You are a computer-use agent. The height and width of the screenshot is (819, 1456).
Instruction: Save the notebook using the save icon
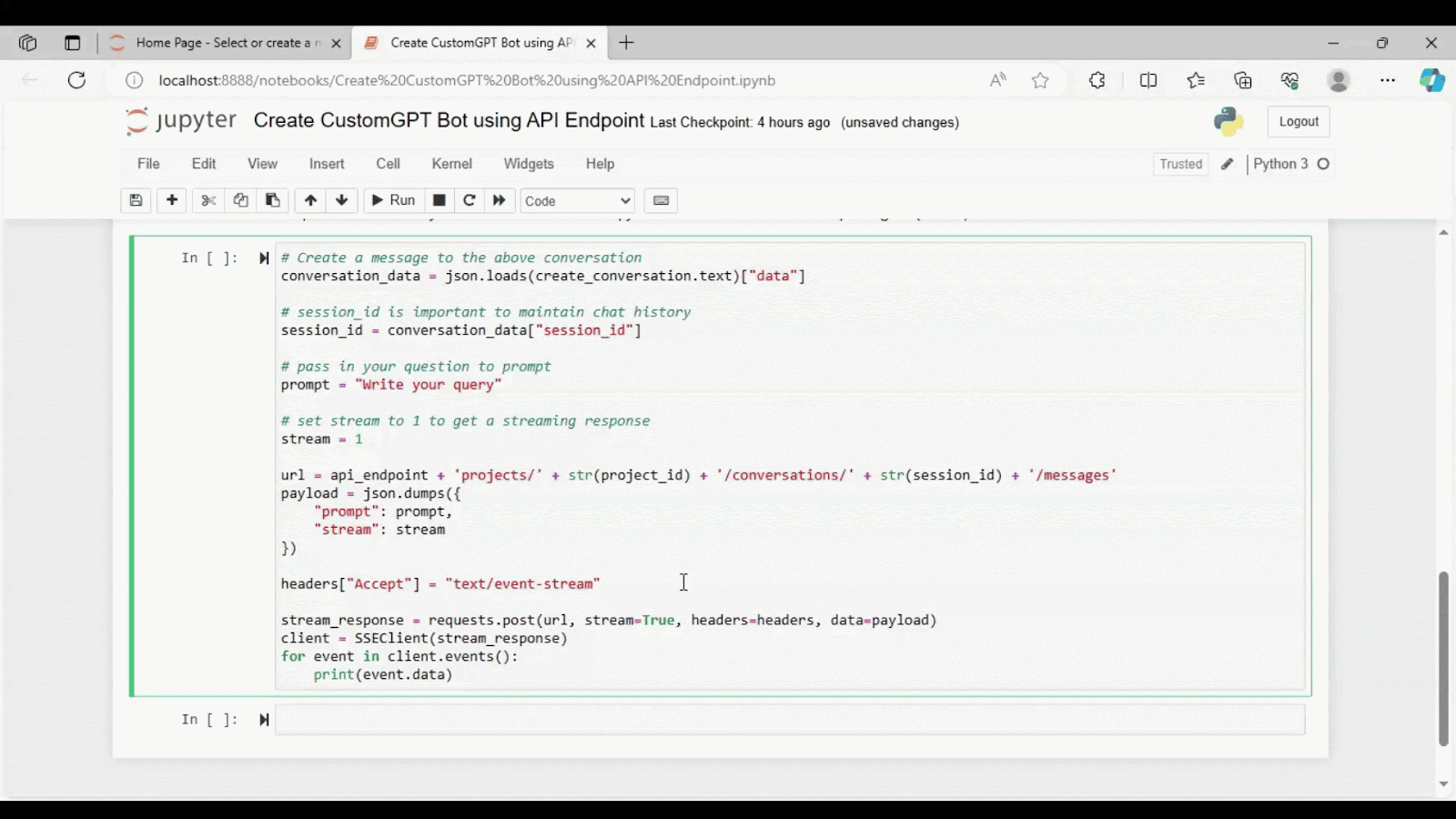[136, 200]
